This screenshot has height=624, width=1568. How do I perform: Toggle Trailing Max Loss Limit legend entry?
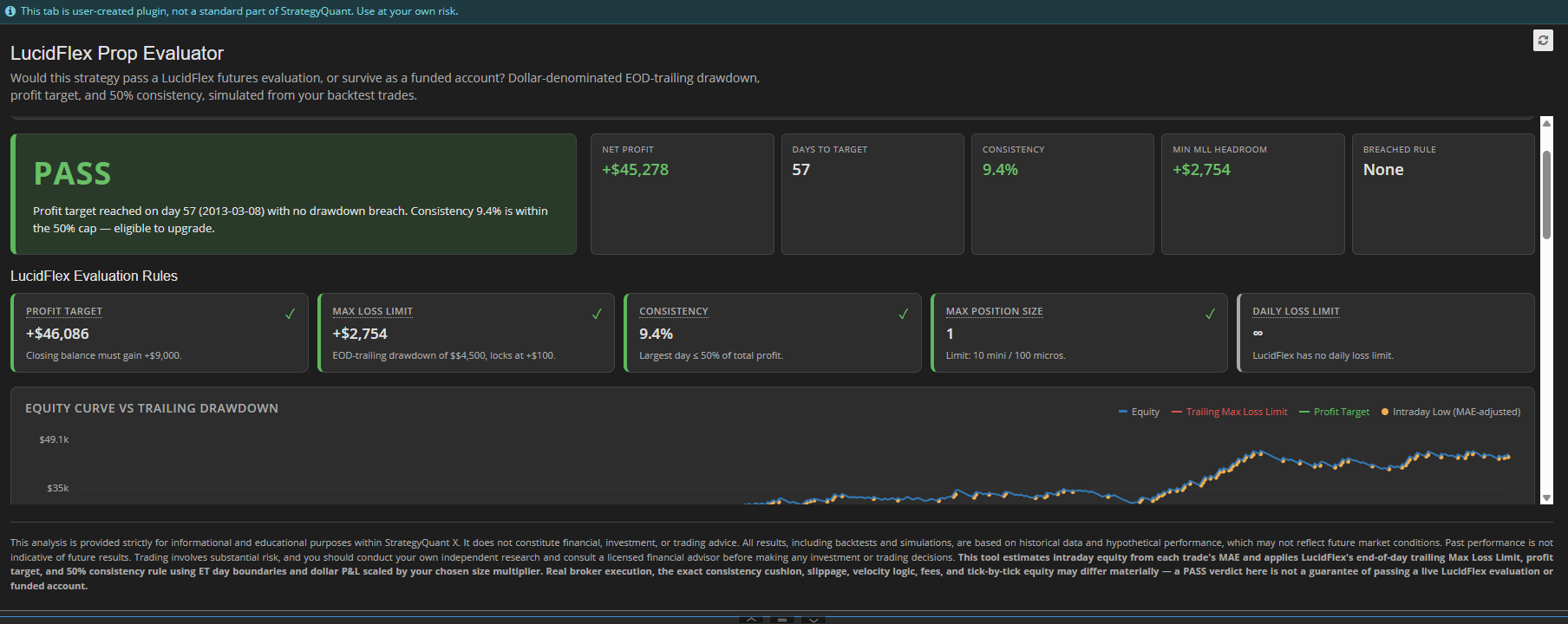(x=1230, y=412)
